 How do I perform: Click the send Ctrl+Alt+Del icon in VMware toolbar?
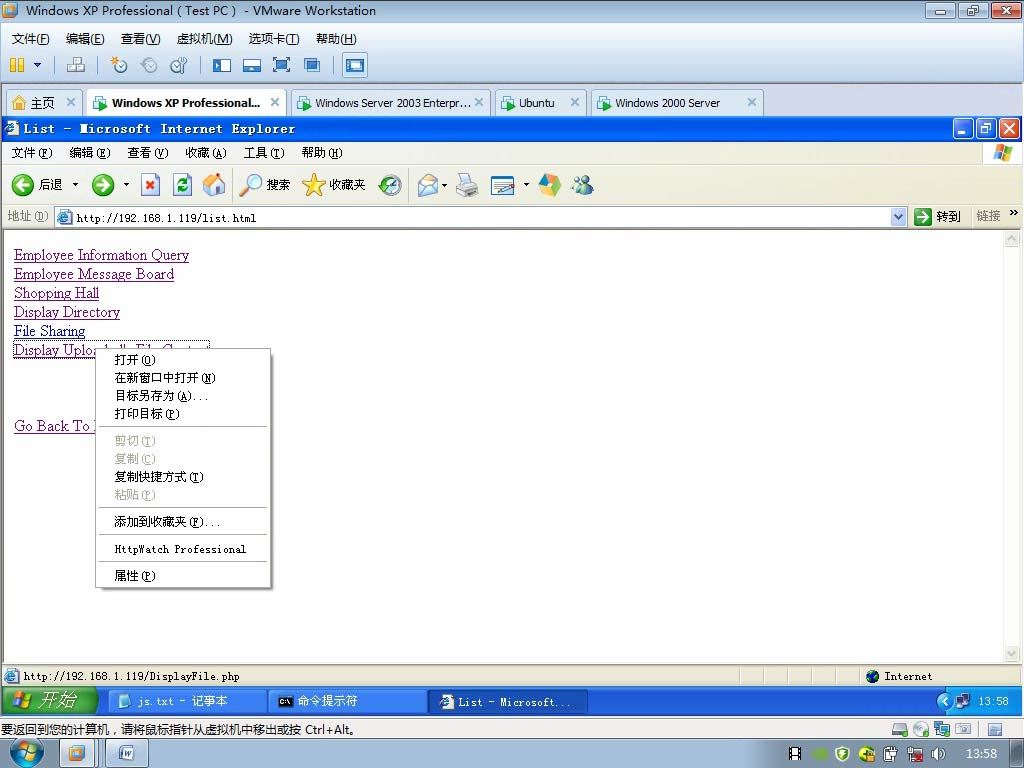tap(76, 65)
